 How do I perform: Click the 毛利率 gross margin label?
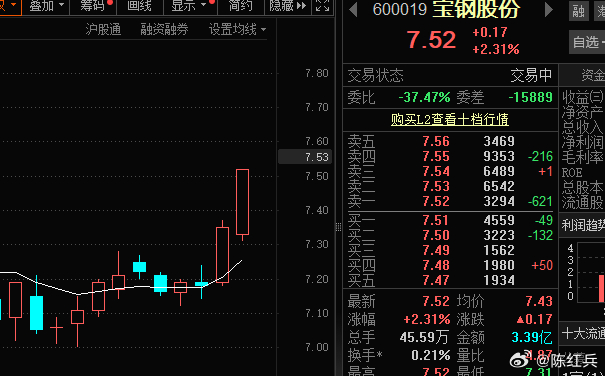pos(583,158)
